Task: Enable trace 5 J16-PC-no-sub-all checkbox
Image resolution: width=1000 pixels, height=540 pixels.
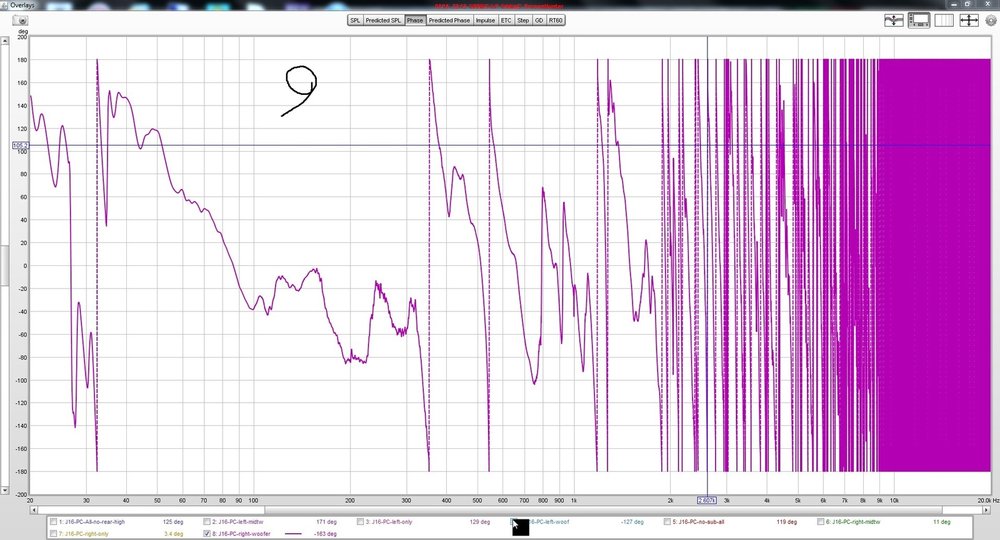Action: point(667,522)
